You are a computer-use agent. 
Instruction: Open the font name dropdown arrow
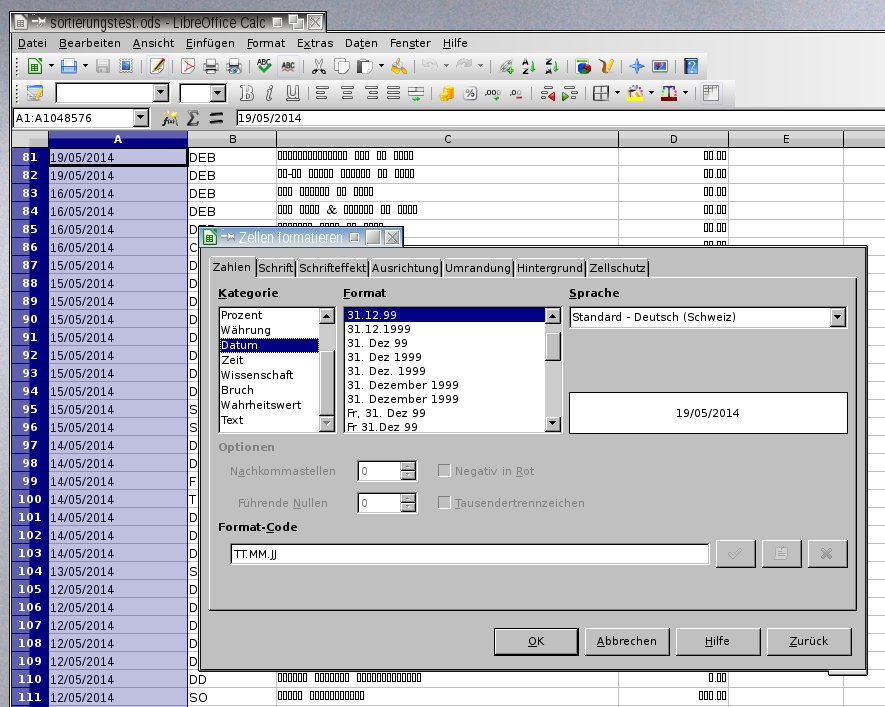click(161, 93)
